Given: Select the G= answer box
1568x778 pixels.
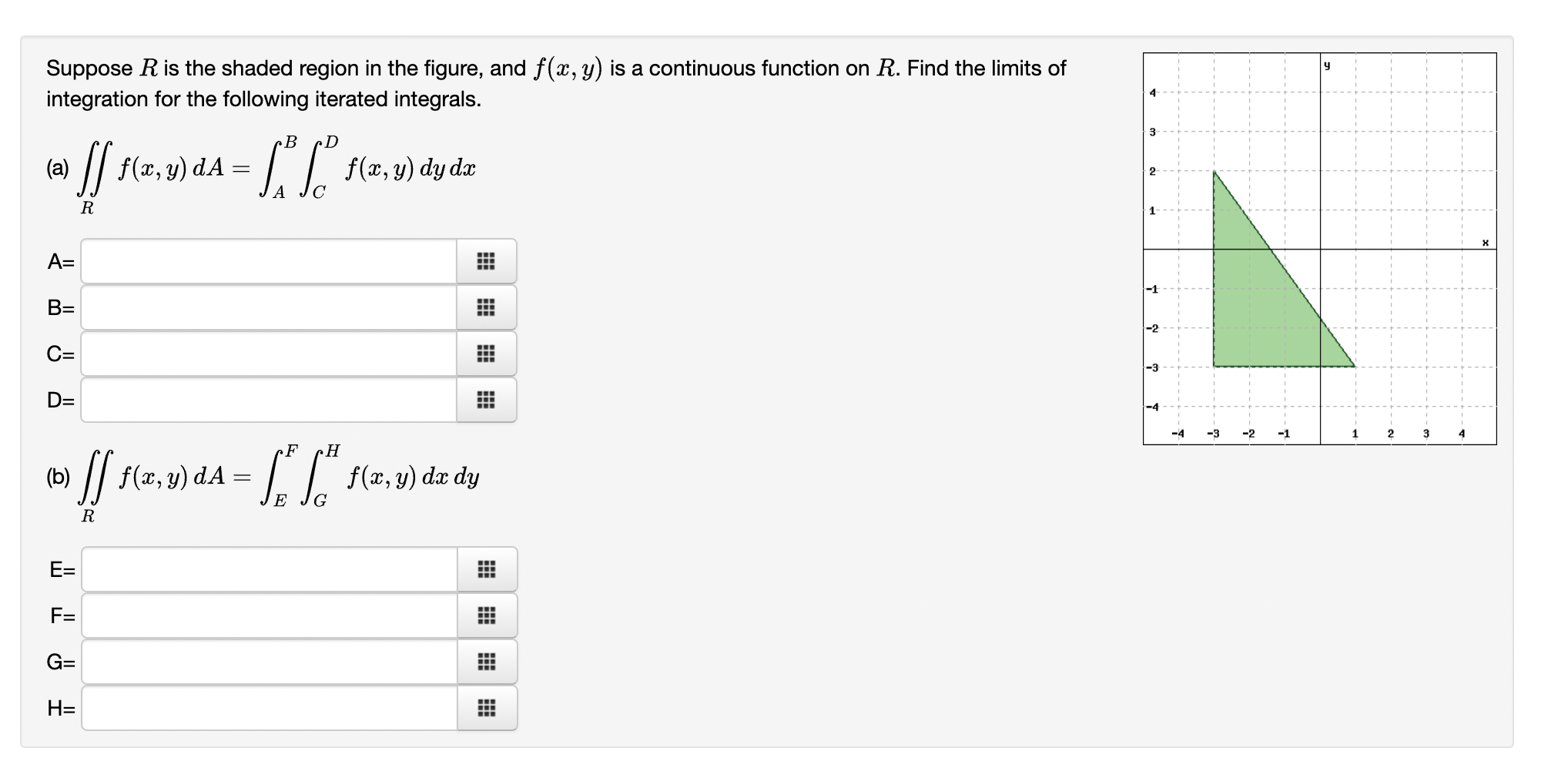Looking at the screenshot, I should click(x=270, y=662).
